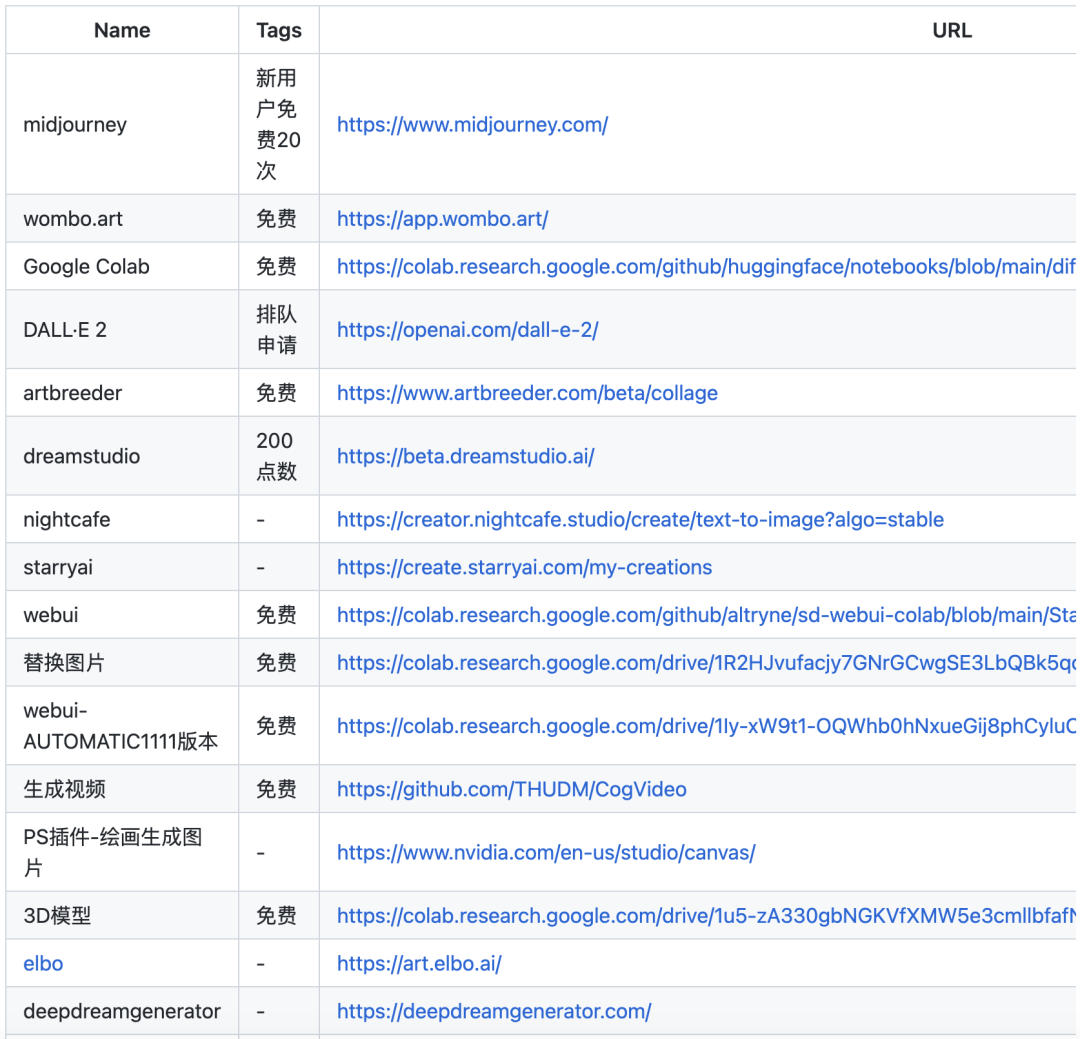This screenshot has width=1080, height=1039.
Task: Click the 免费 tag in 3D模型 row
Action: tap(277, 916)
